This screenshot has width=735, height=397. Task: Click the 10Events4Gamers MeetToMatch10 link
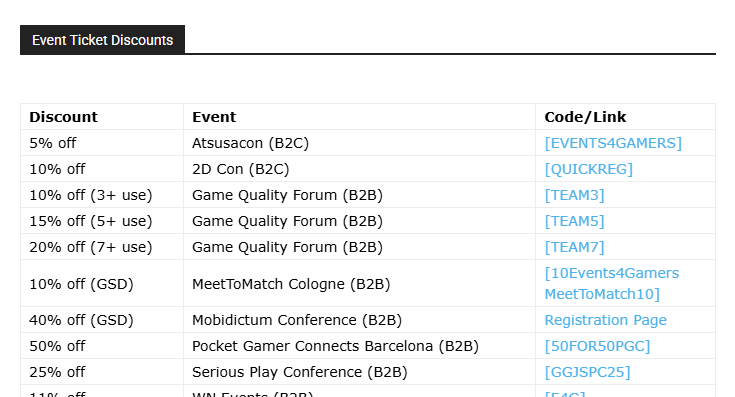click(611, 284)
